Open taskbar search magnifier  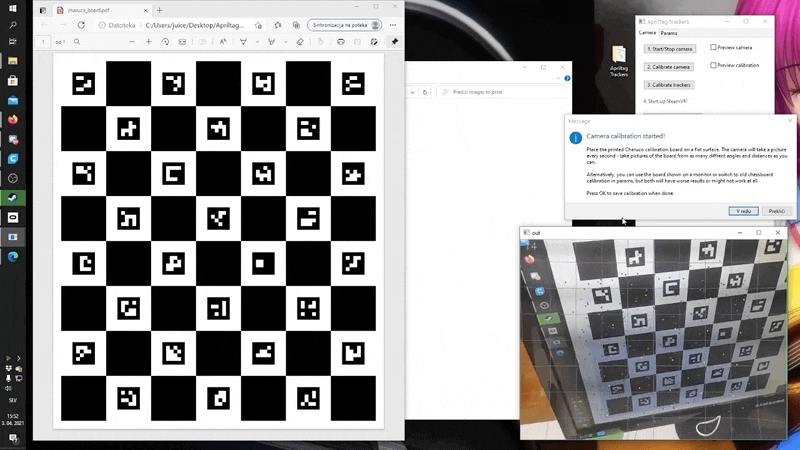13,24
